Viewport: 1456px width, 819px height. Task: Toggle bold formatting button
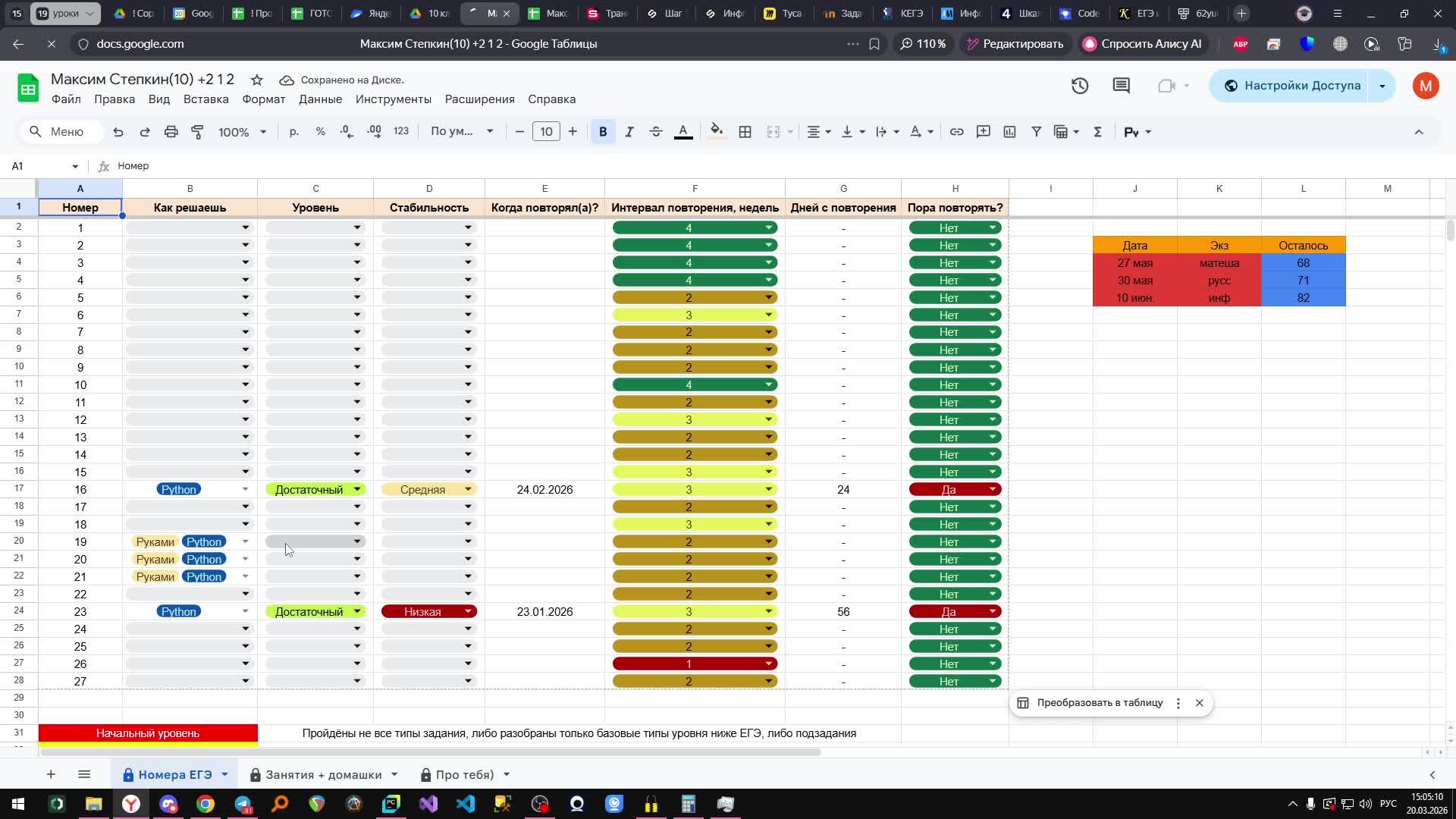603,132
